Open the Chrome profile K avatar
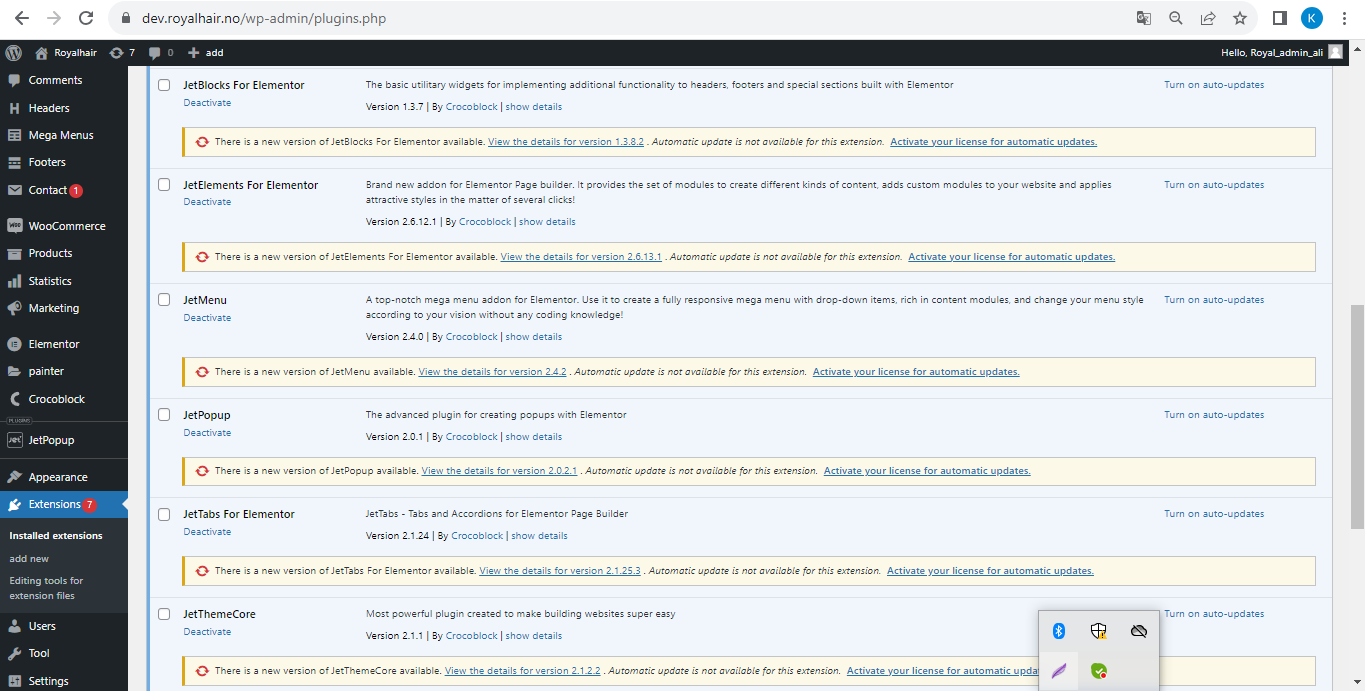The width and height of the screenshot is (1365, 691). 1312,18
